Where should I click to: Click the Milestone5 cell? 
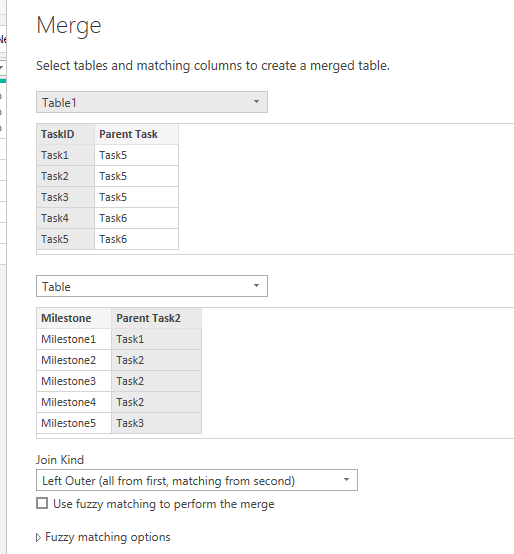74,423
